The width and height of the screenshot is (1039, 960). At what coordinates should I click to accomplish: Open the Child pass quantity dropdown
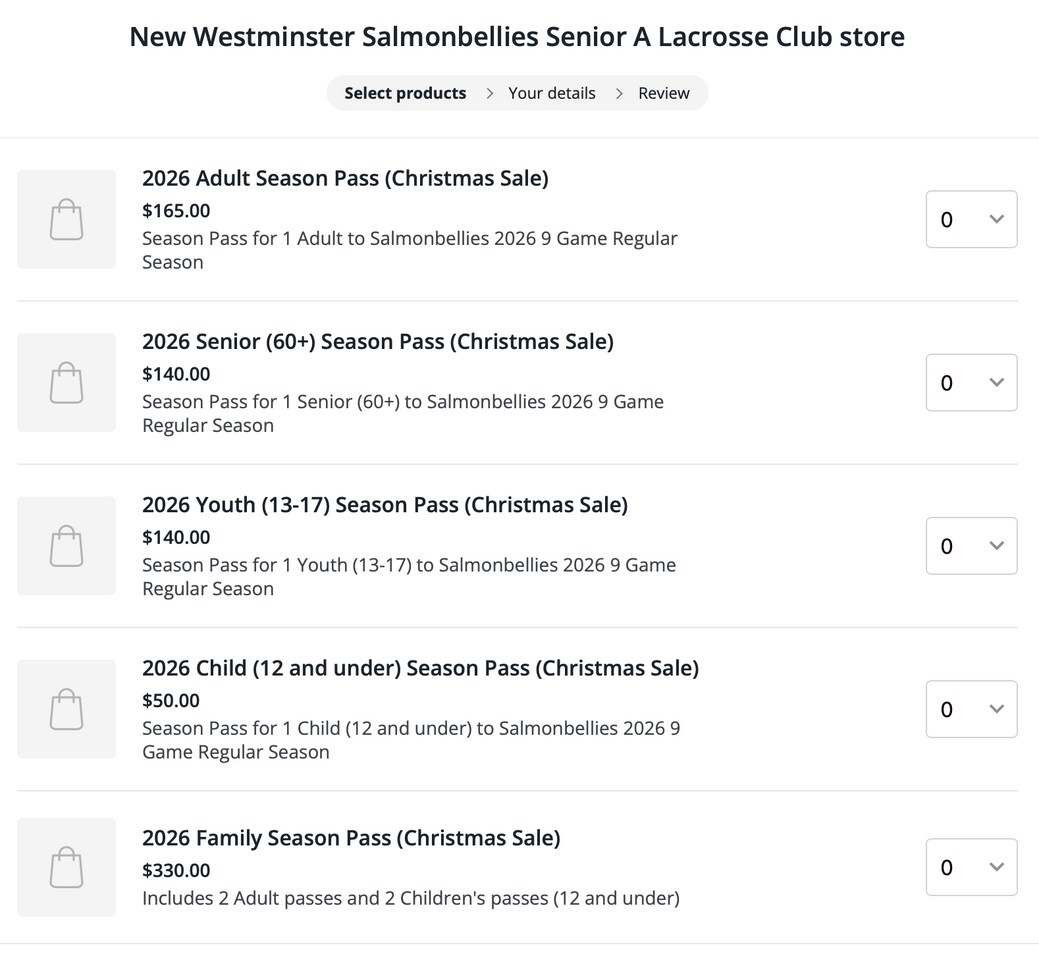click(971, 709)
